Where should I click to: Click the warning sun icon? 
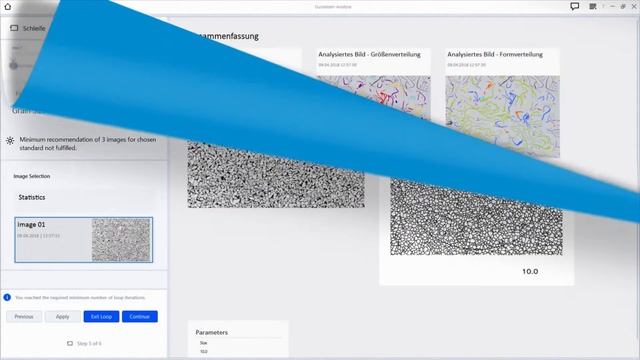(x=10, y=141)
